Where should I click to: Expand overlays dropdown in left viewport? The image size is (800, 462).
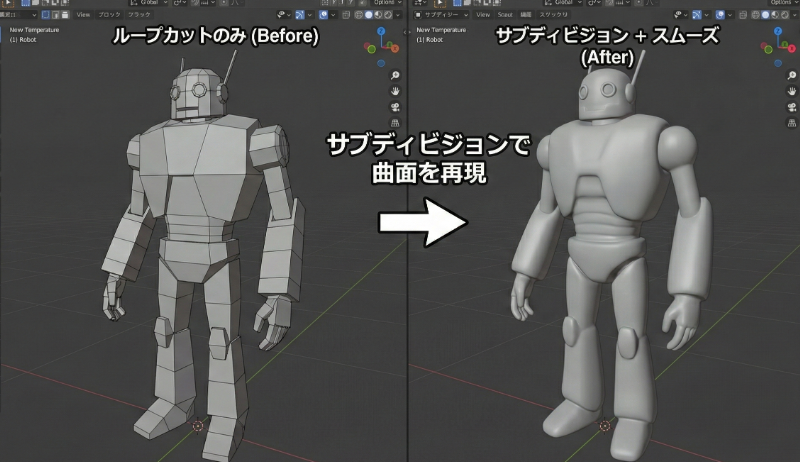[x=333, y=15]
